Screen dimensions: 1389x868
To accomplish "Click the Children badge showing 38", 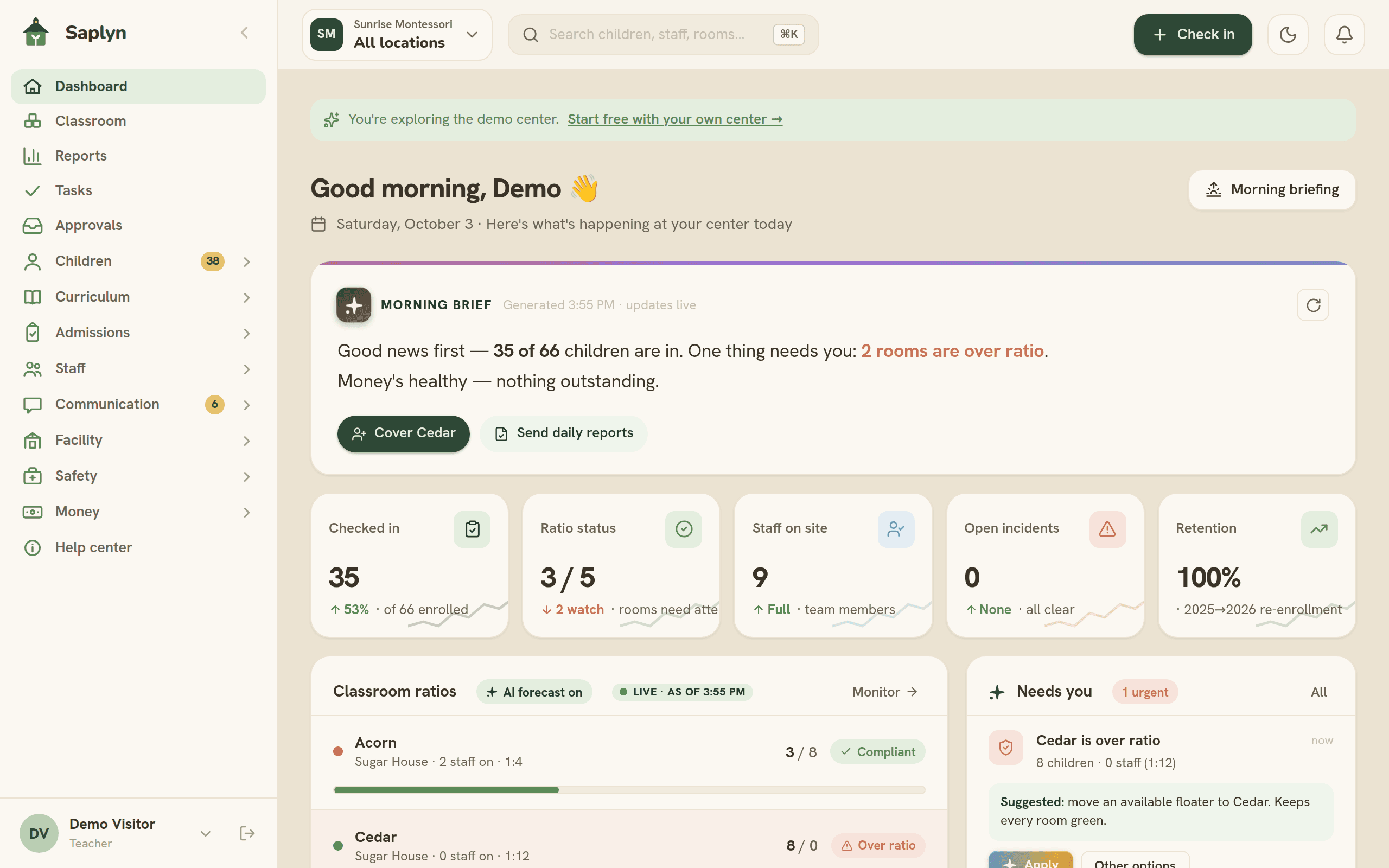I will coord(212,261).
